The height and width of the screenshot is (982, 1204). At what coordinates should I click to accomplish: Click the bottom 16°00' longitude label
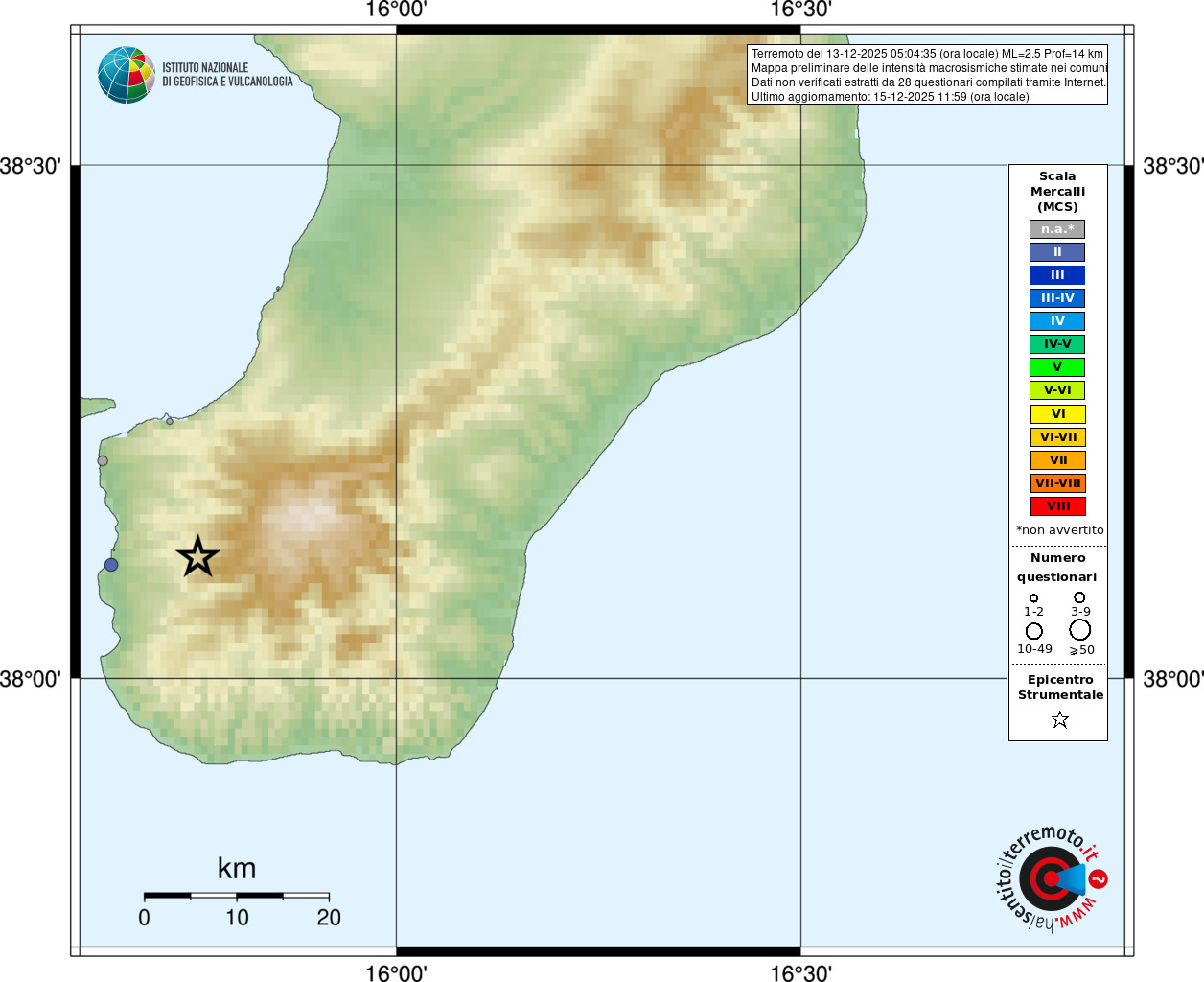(x=397, y=972)
